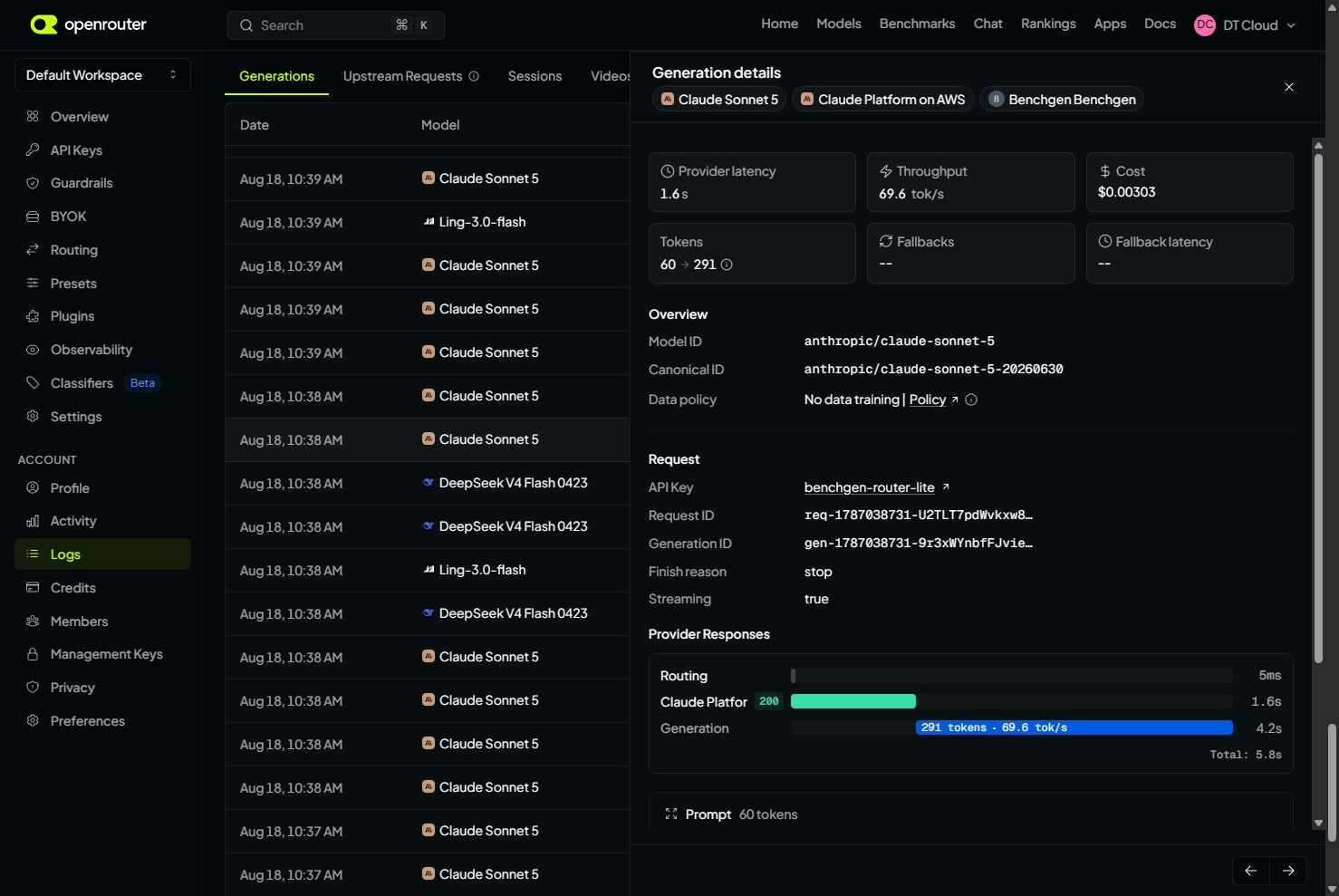Image resolution: width=1339 pixels, height=896 pixels.
Task: Click the green Claude Platform latency bar
Action: coord(853,701)
